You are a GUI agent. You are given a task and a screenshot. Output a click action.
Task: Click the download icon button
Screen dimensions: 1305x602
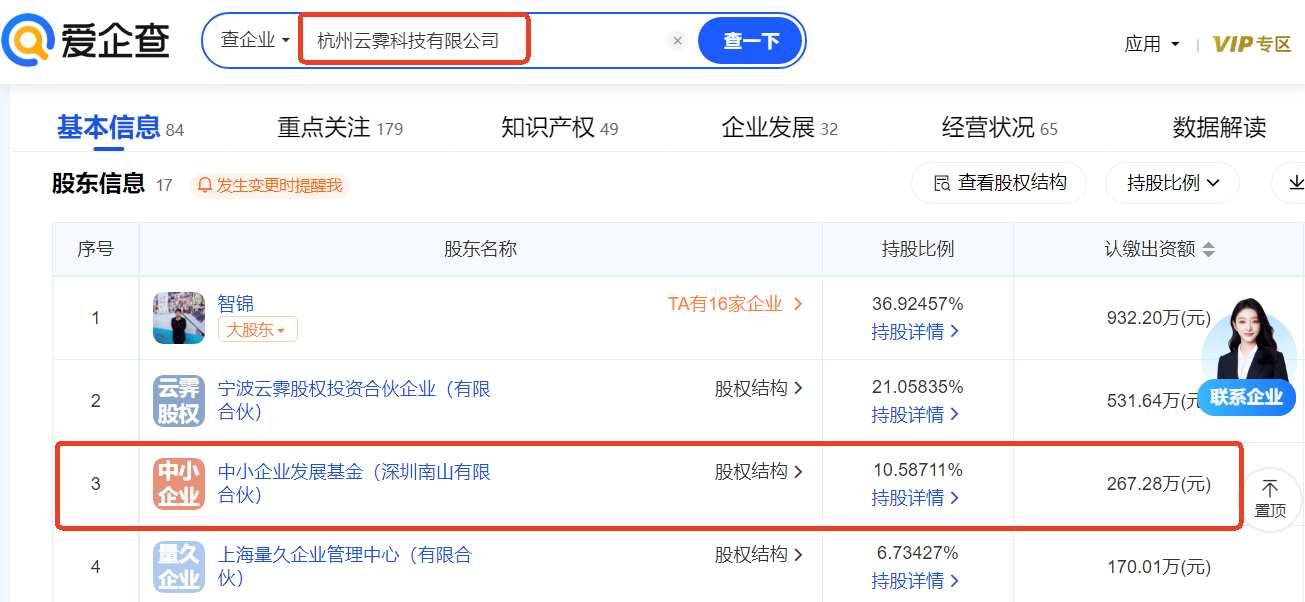tap(1290, 183)
